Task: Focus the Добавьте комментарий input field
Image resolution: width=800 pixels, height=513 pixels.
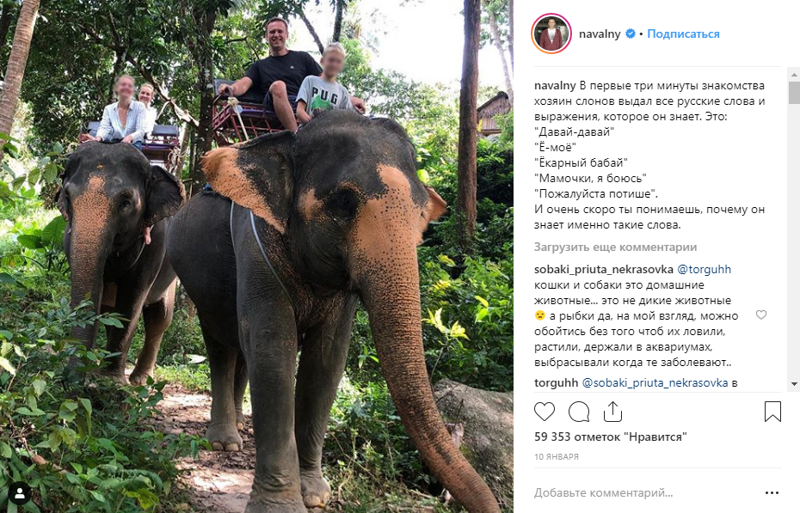Action: [645, 493]
